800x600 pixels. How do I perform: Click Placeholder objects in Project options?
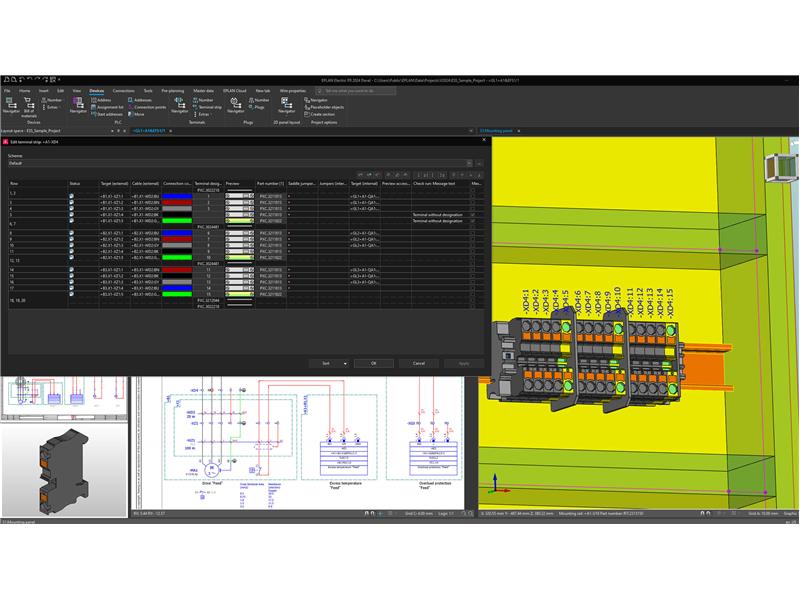[x=324, y=107]
